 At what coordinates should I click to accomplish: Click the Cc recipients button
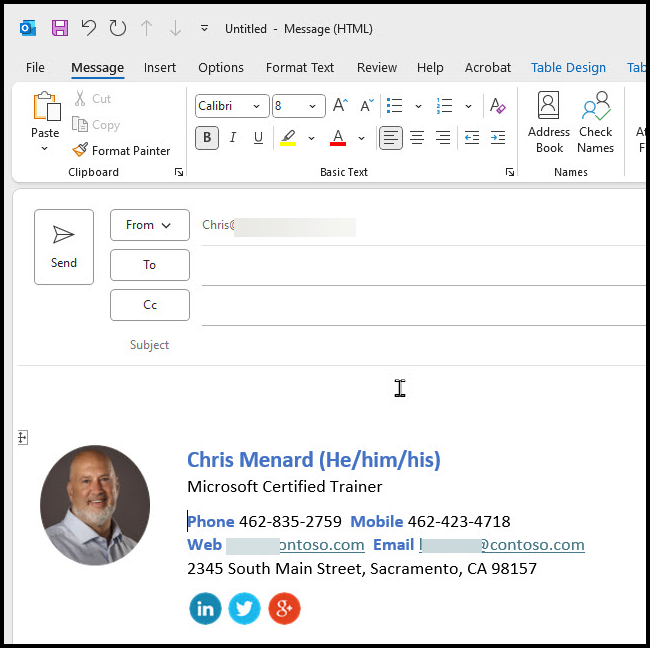(150, 305)
